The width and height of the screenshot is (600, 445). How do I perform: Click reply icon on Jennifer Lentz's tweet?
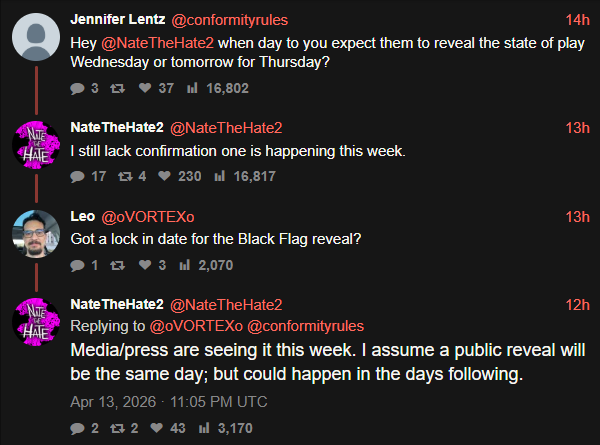click(78, 89)
